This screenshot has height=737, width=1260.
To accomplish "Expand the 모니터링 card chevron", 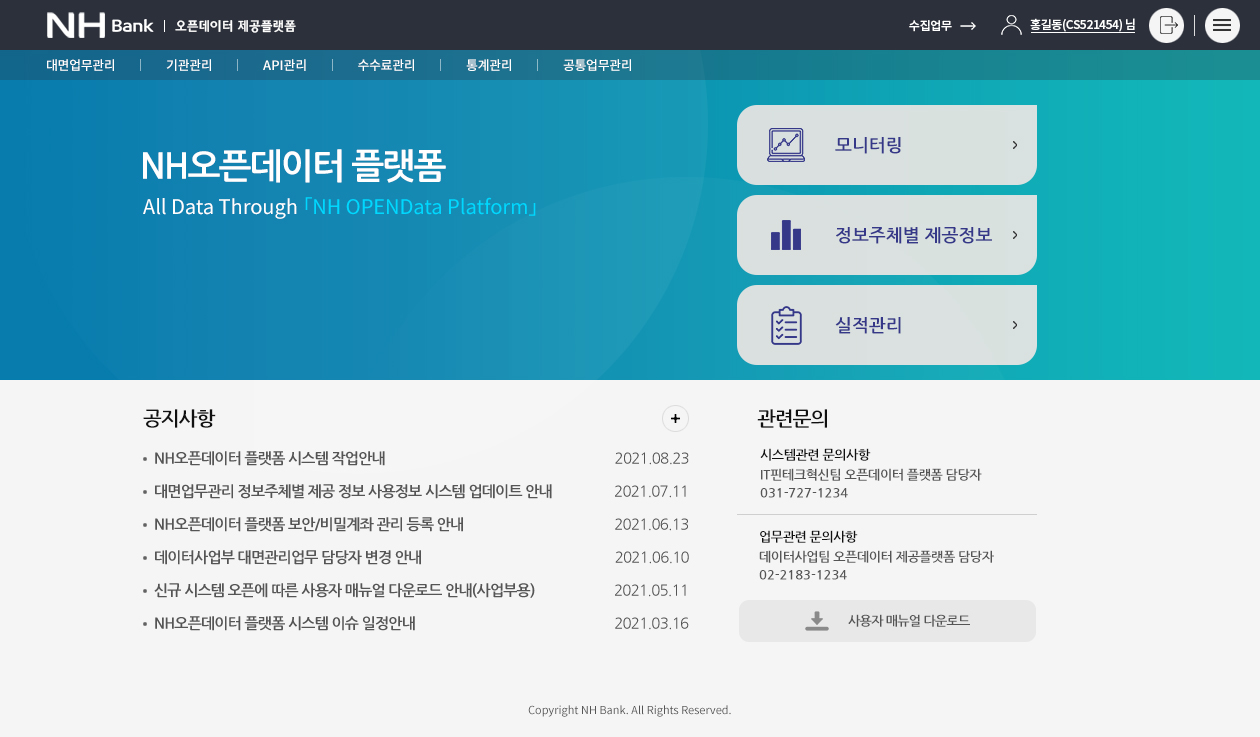I will pos(1015,145).
